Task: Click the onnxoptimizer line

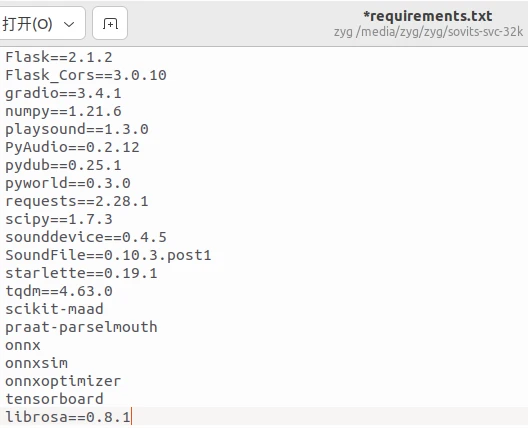Action: (63, 381)
